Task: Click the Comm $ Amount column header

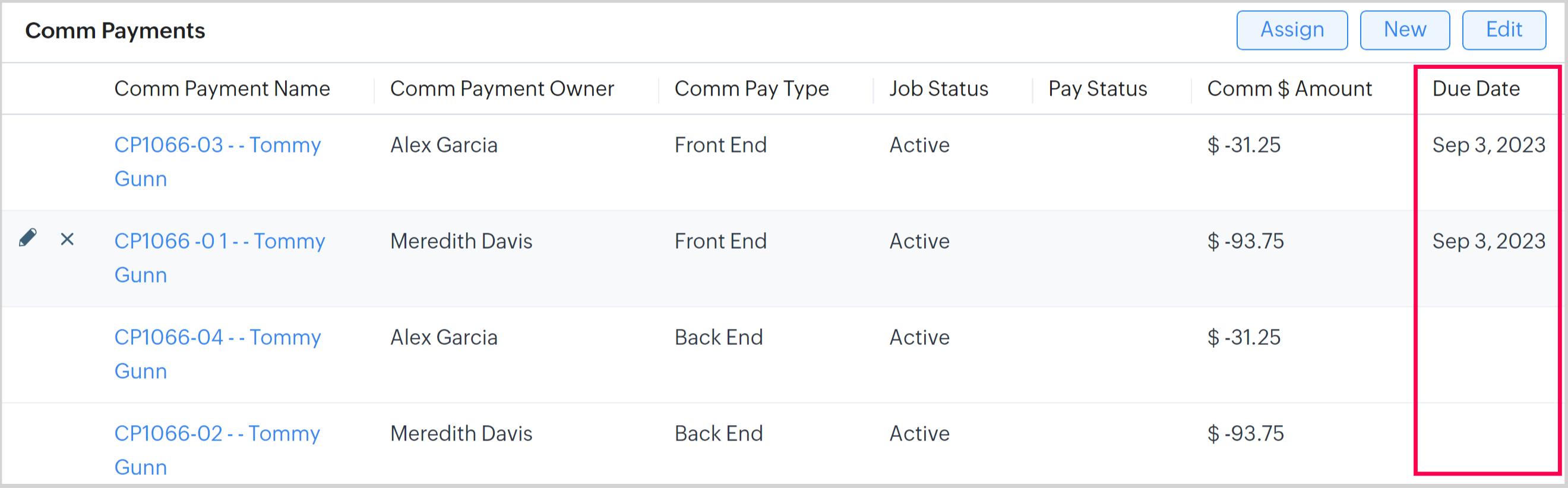Action: (1289, 89)
